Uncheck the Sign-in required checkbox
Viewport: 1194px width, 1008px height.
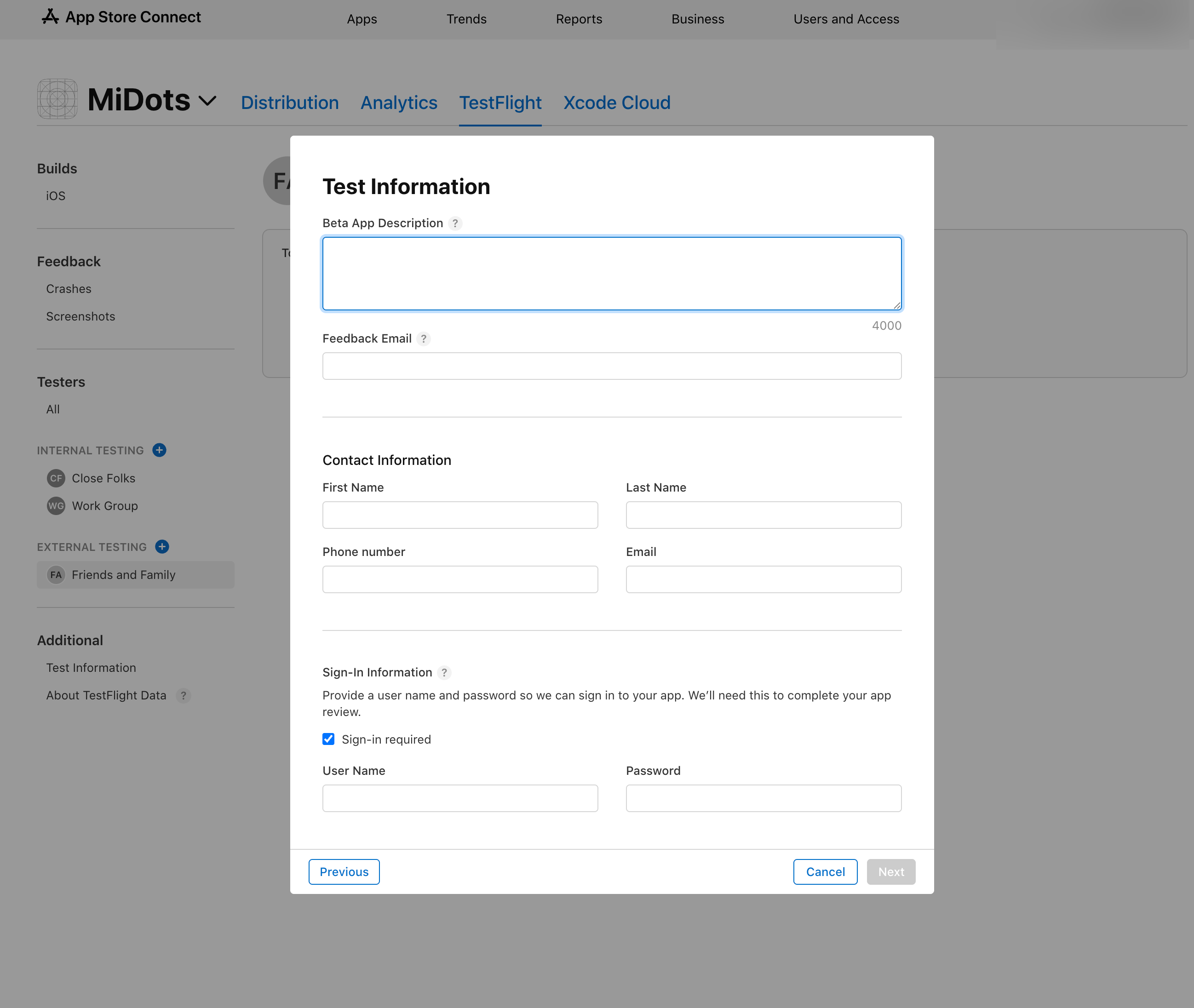pos(329,739)
